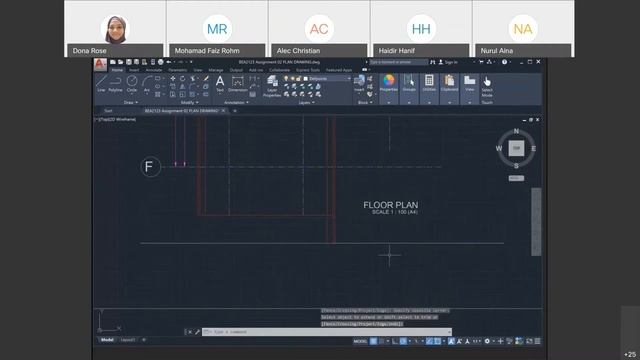Open the Properties palette icon

pyautogui.click(x=389, y=83)
